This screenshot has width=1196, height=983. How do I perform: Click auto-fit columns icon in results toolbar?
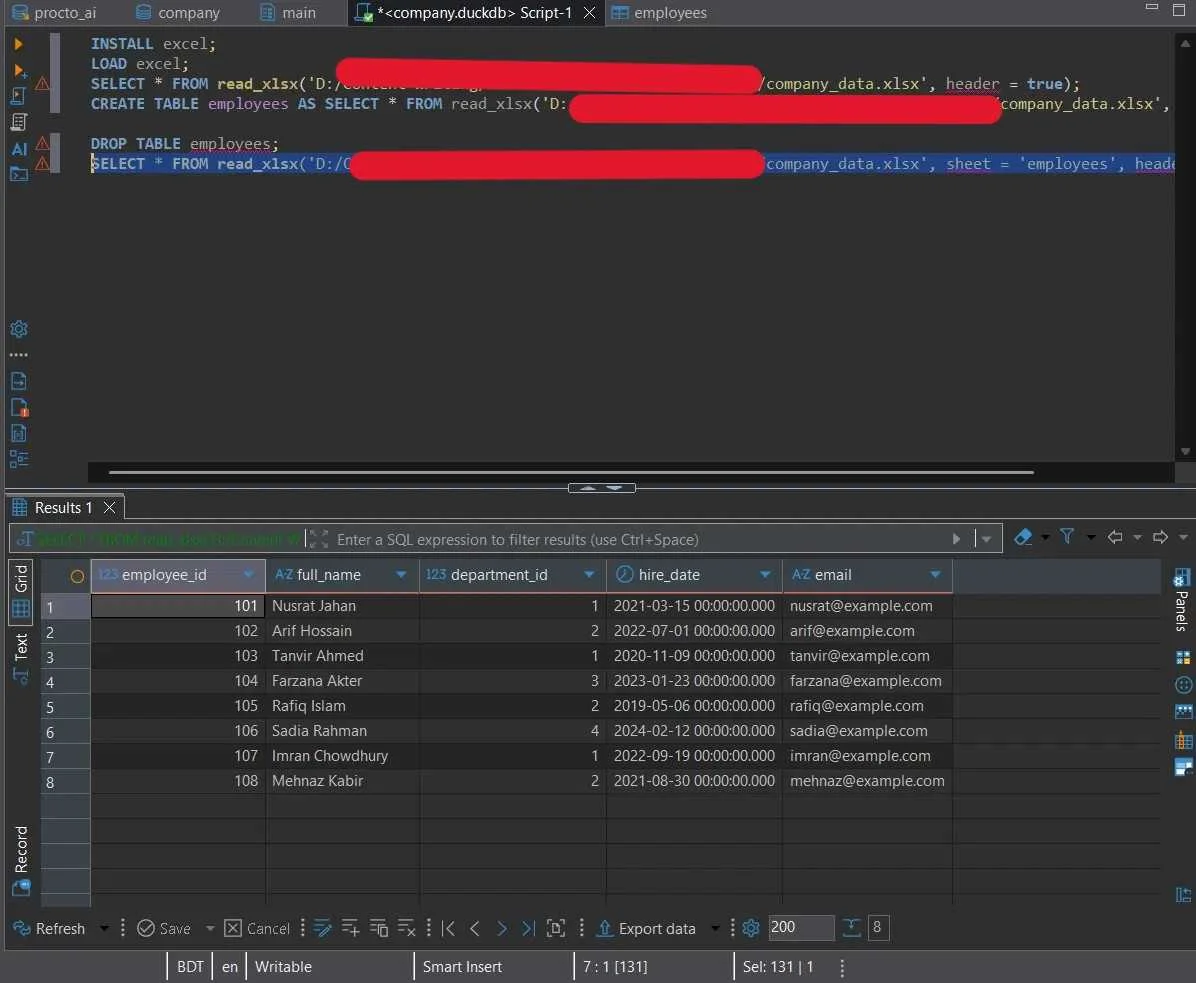[x=556, y=928]
